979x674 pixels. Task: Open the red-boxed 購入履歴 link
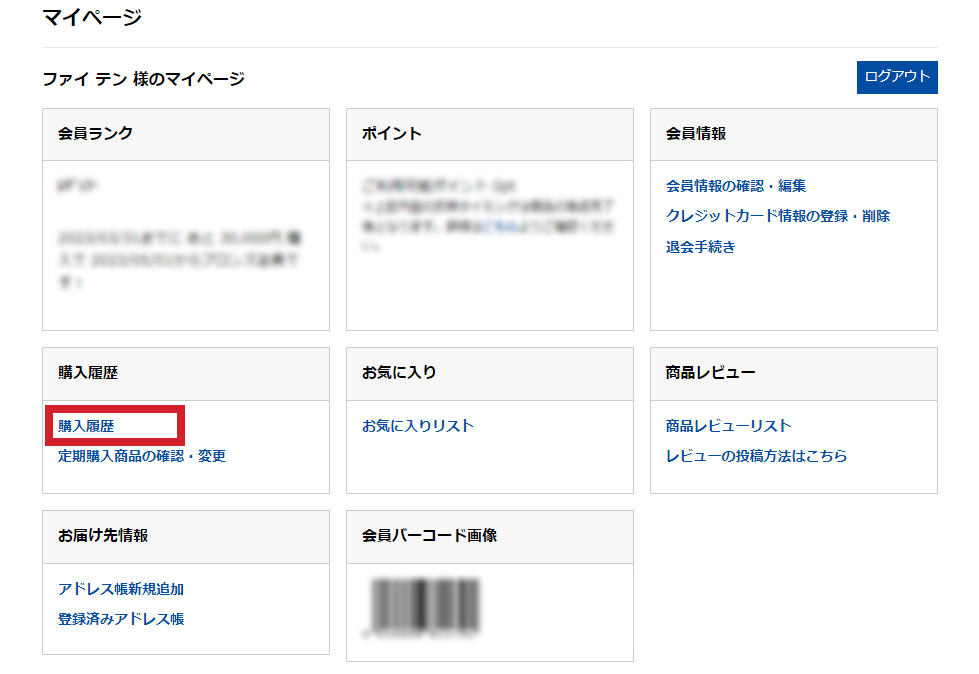86,426
